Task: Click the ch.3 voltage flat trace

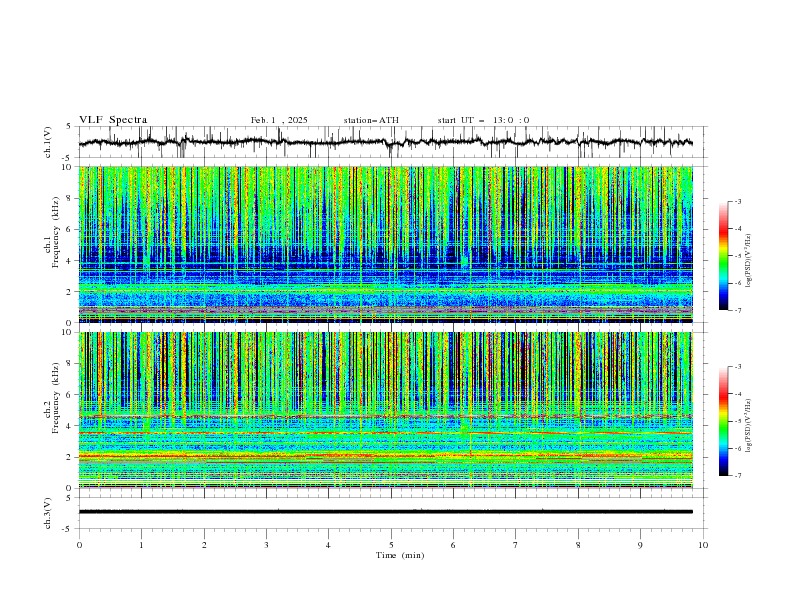Action: [386, 512]
